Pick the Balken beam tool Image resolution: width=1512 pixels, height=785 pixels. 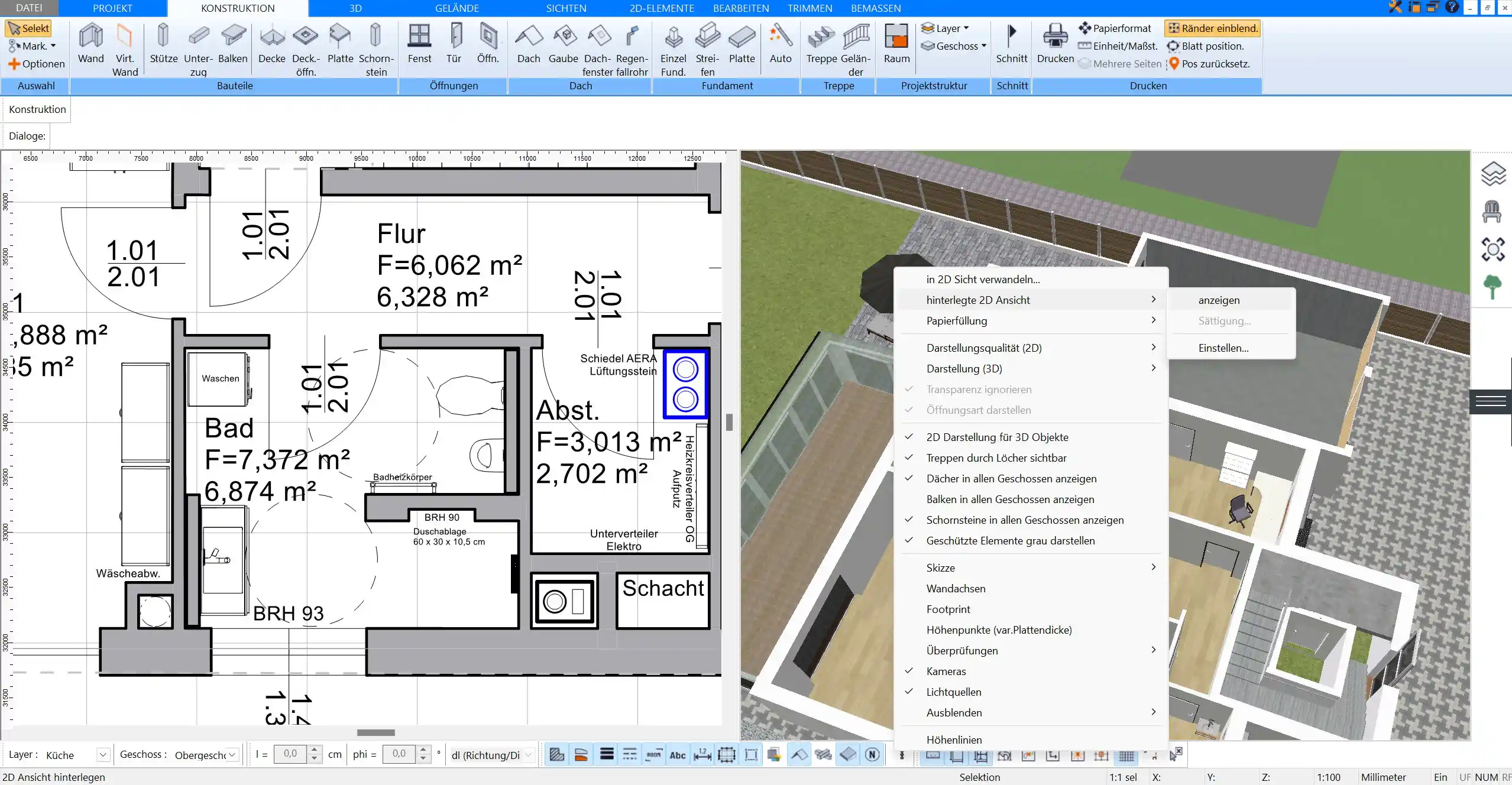click(233, 44)
